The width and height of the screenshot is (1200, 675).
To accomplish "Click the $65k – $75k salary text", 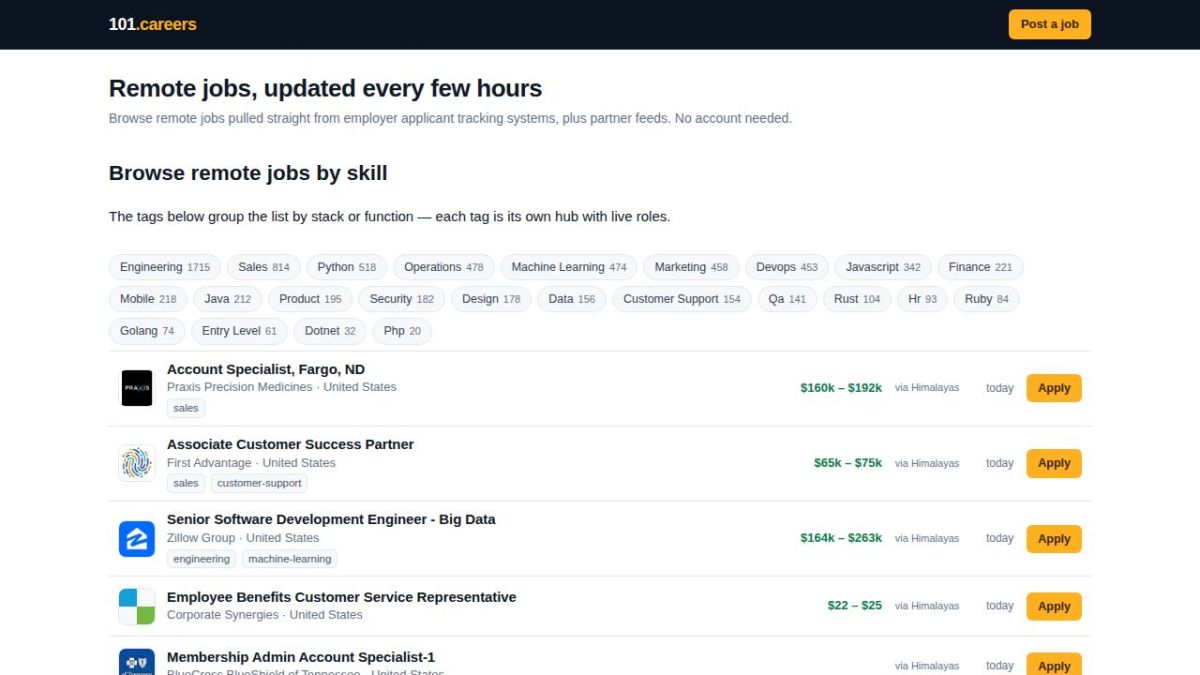I will (848, 463).
